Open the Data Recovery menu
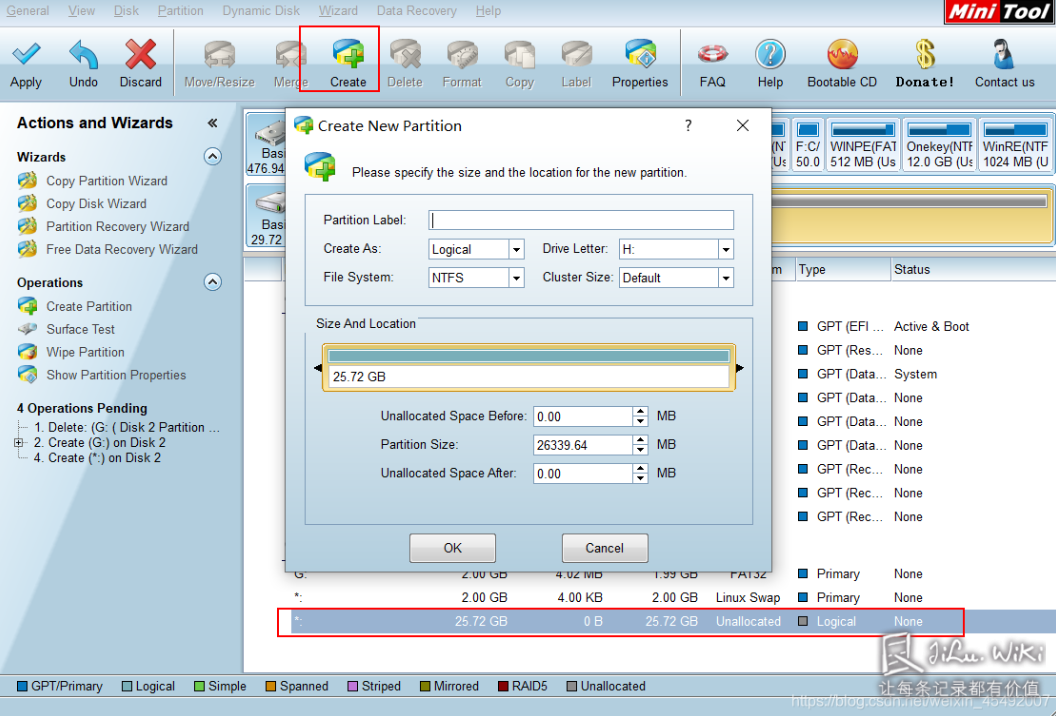 [416, 11]
